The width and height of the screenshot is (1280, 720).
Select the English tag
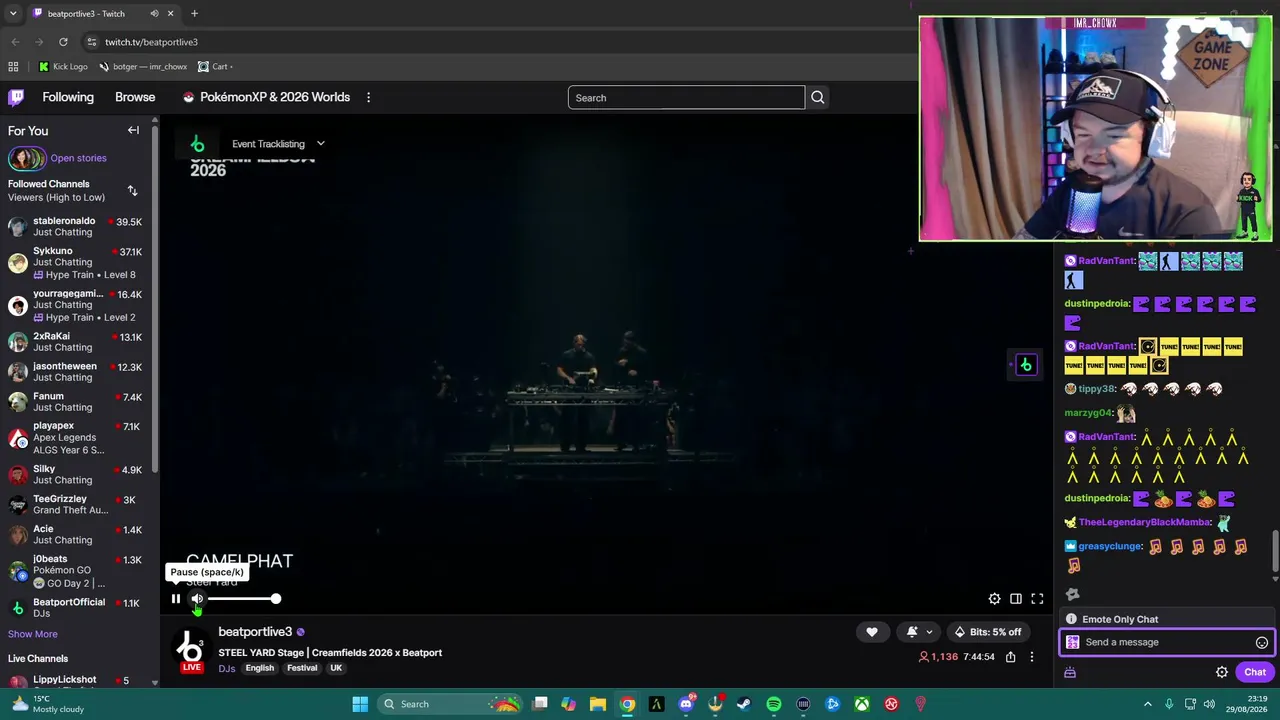click(x=260, y=668)
